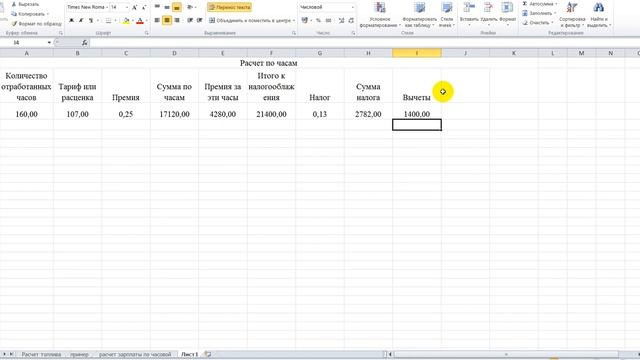This screenshot has height=360, width=640.
Task: Open Find and Select (Найти и выделить)
Action: [598, 15]
